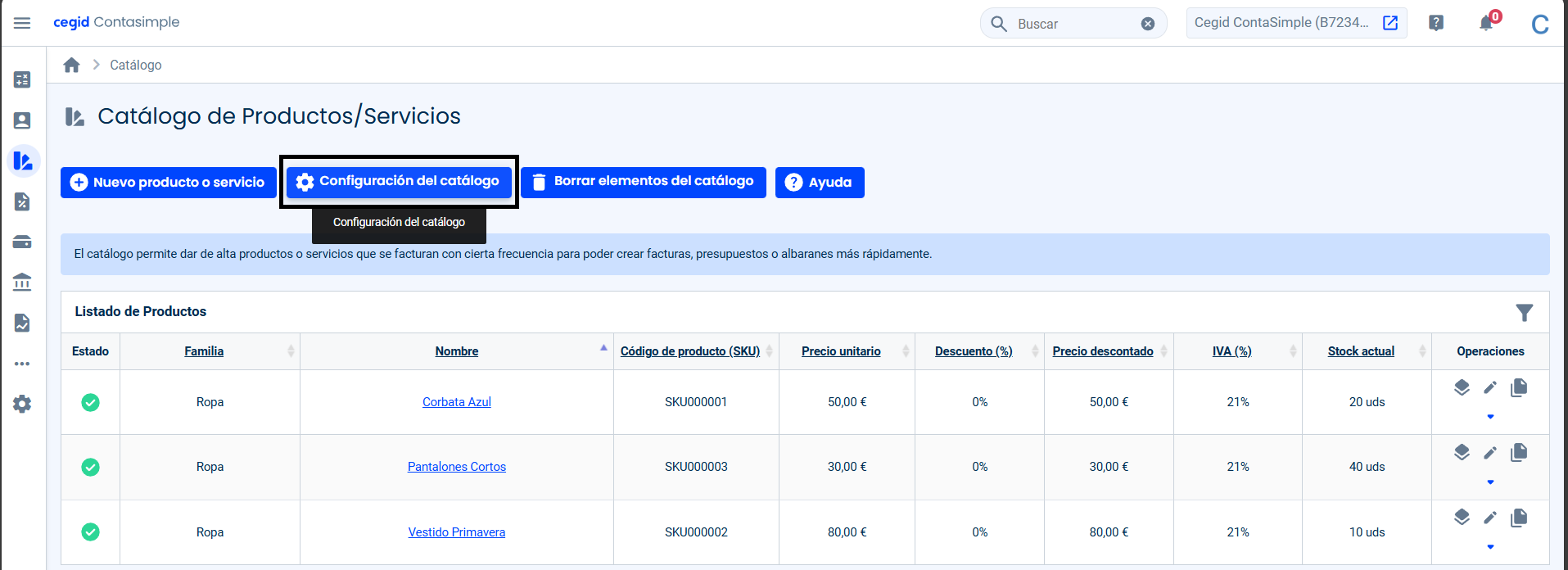Click the 80,00 € unit price of Vestido Primavera
The width and height of the screenshot is (1568, 570).
click(847, 532)
